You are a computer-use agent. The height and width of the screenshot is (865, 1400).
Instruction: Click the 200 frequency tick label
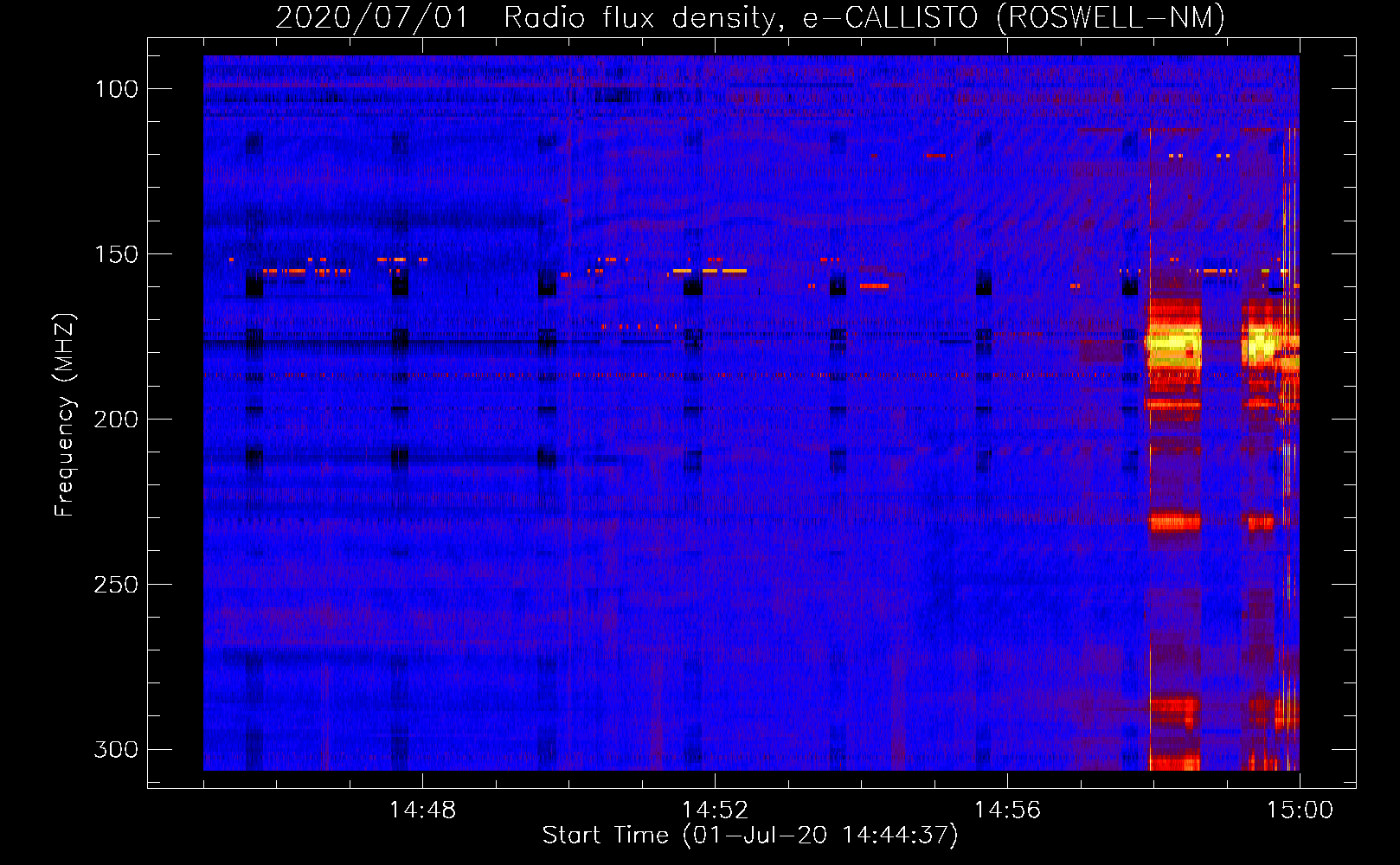(x=116, y=420)
